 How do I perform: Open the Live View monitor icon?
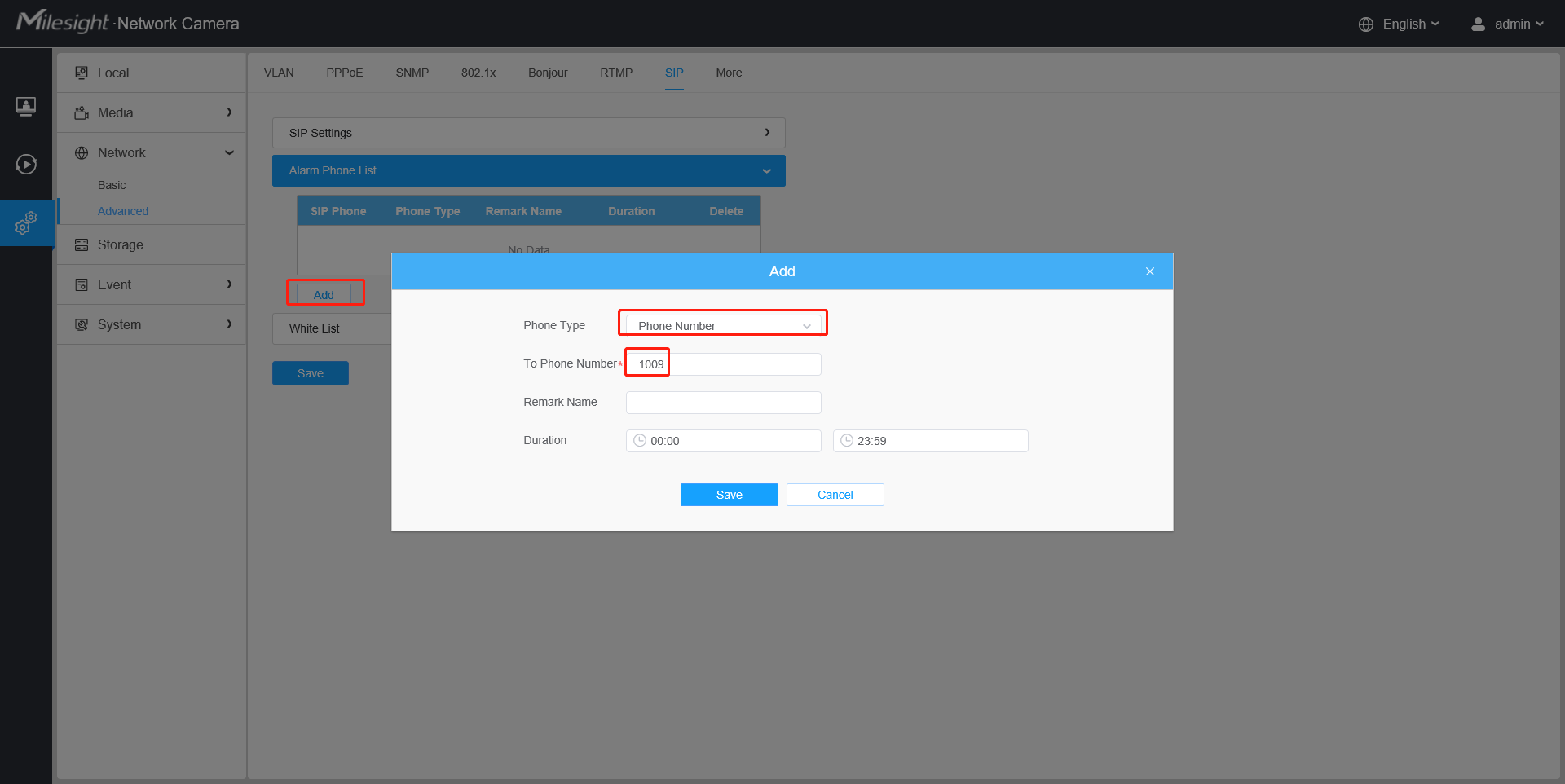click(x=26, y=107)
